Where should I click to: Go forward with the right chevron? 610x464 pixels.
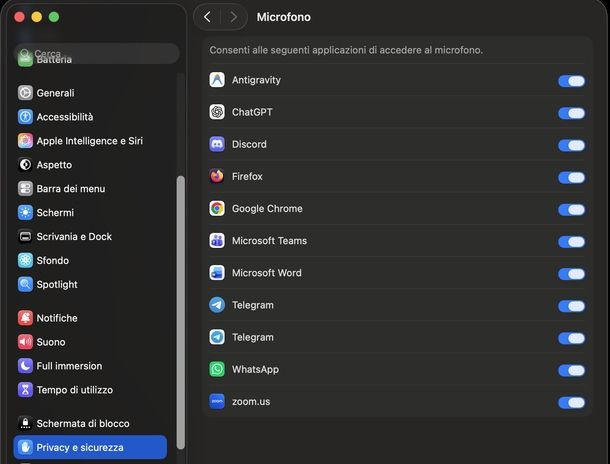click(233, 17)
